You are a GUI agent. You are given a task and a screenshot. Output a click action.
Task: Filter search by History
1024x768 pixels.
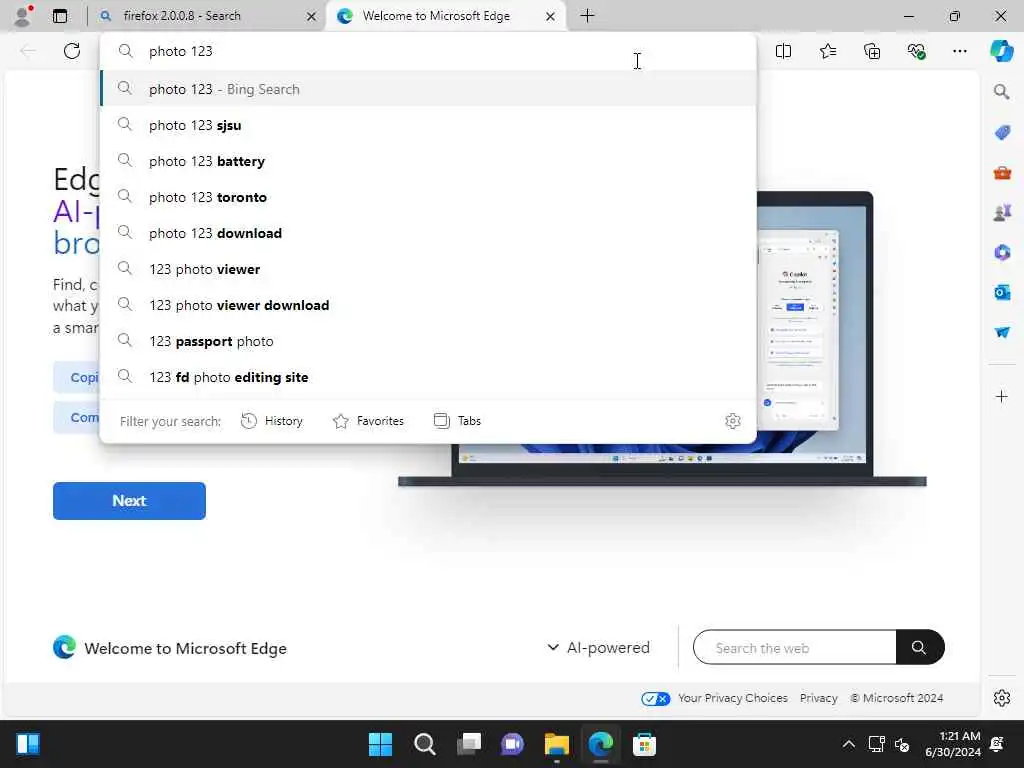[x=272, y=421]
